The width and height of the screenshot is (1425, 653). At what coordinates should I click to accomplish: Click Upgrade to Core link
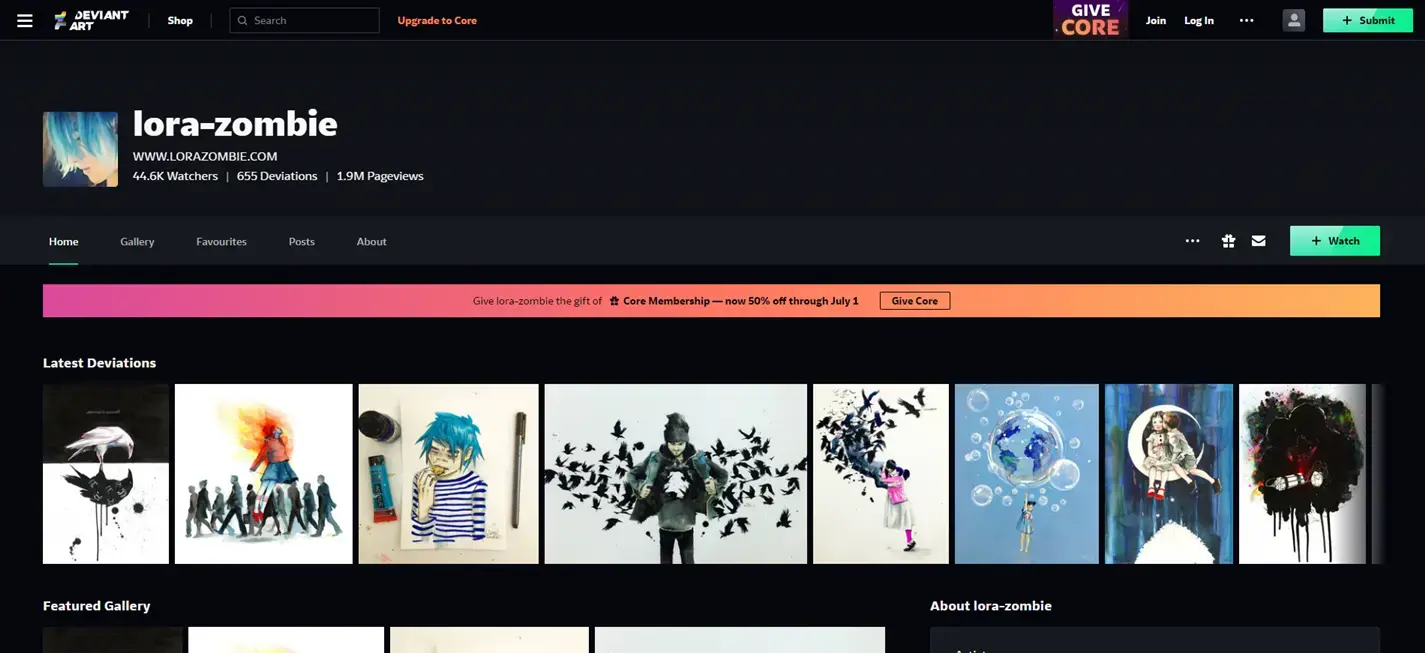437,20
